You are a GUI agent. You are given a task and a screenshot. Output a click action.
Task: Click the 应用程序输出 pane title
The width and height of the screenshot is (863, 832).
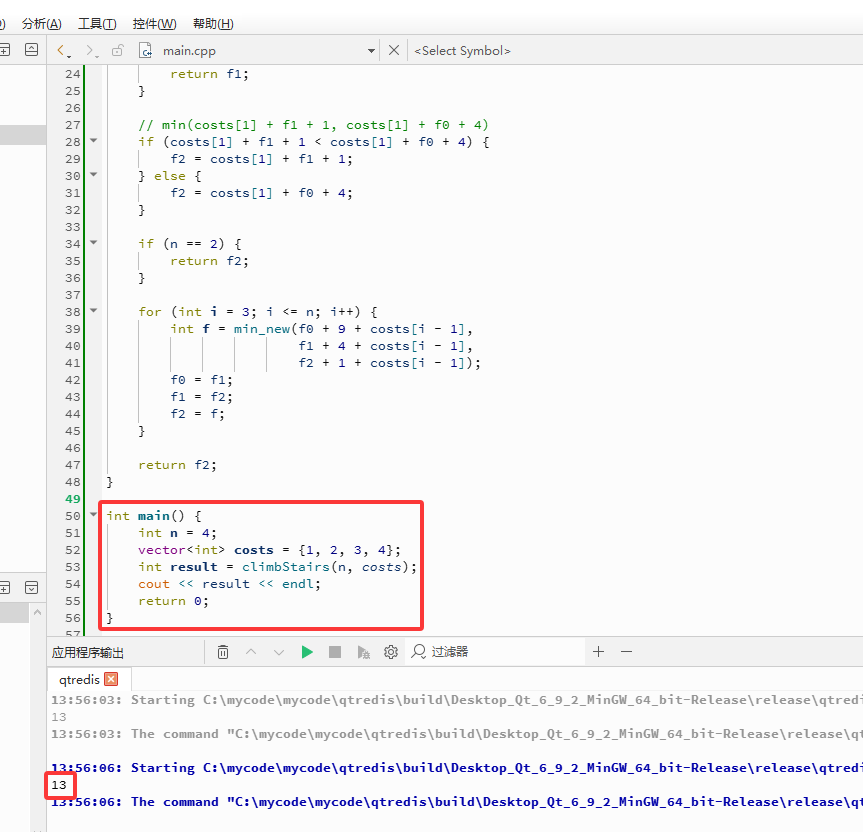point(88,653)
